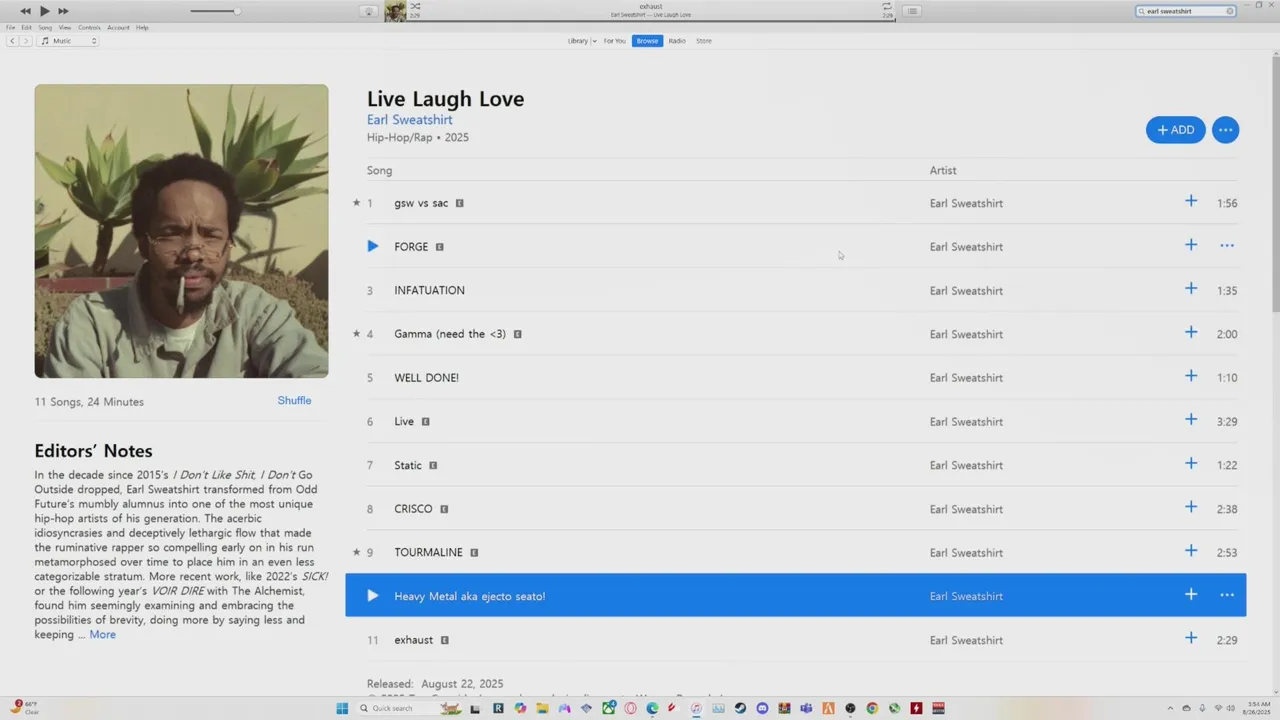
Task: Open the Controls menu
Action: 89,27
